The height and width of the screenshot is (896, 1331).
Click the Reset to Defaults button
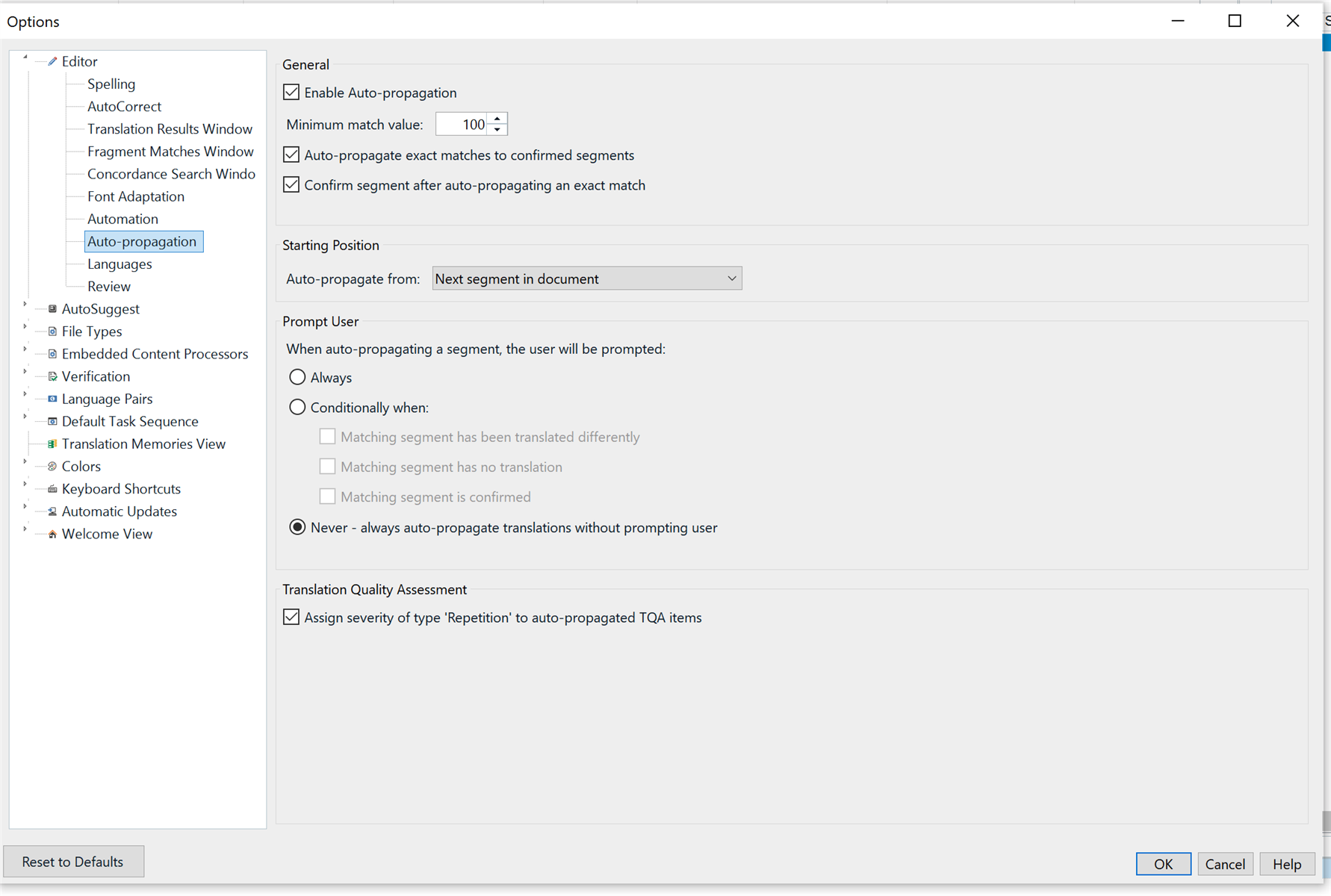point(73,861)
